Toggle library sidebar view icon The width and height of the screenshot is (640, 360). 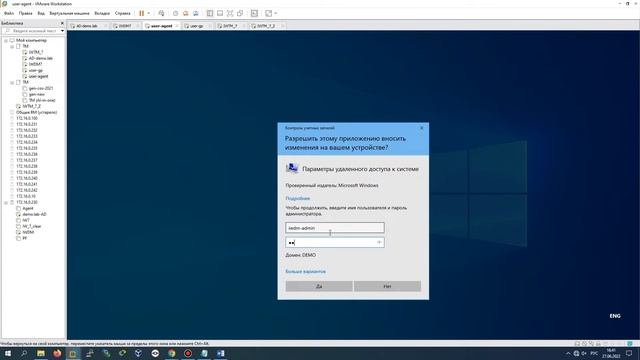[x=210, y=13]
